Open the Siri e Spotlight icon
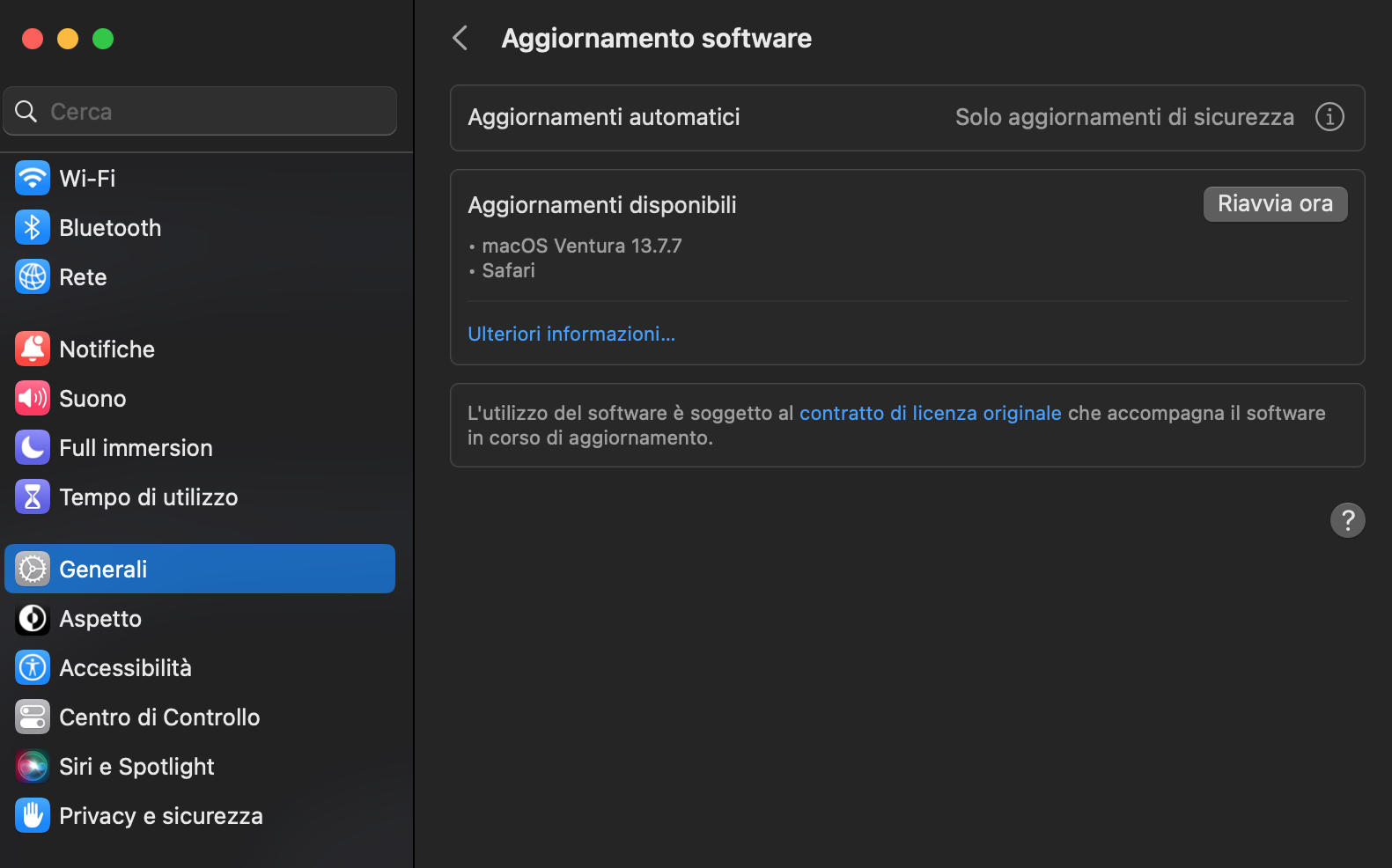1392x868 pixels. (33, 766)
